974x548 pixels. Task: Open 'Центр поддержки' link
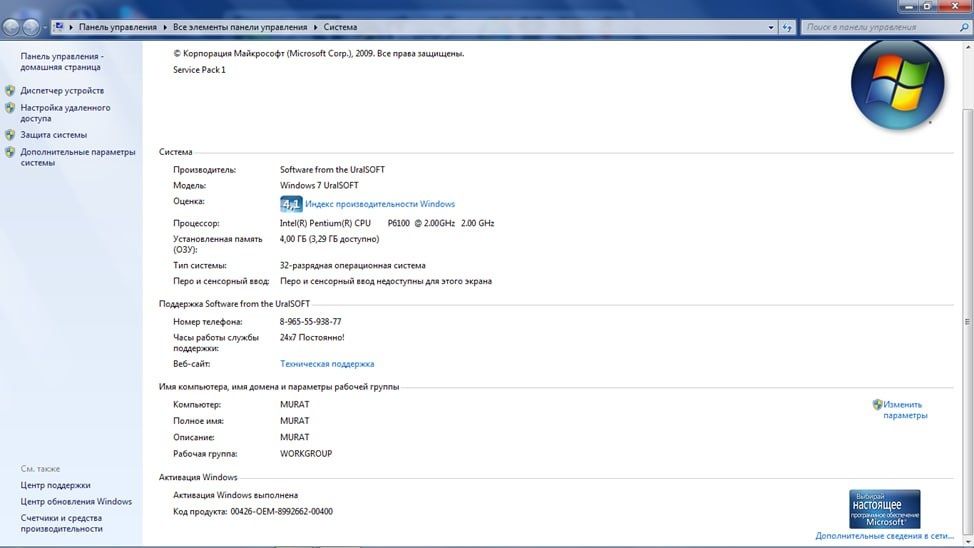click(55, 485)
